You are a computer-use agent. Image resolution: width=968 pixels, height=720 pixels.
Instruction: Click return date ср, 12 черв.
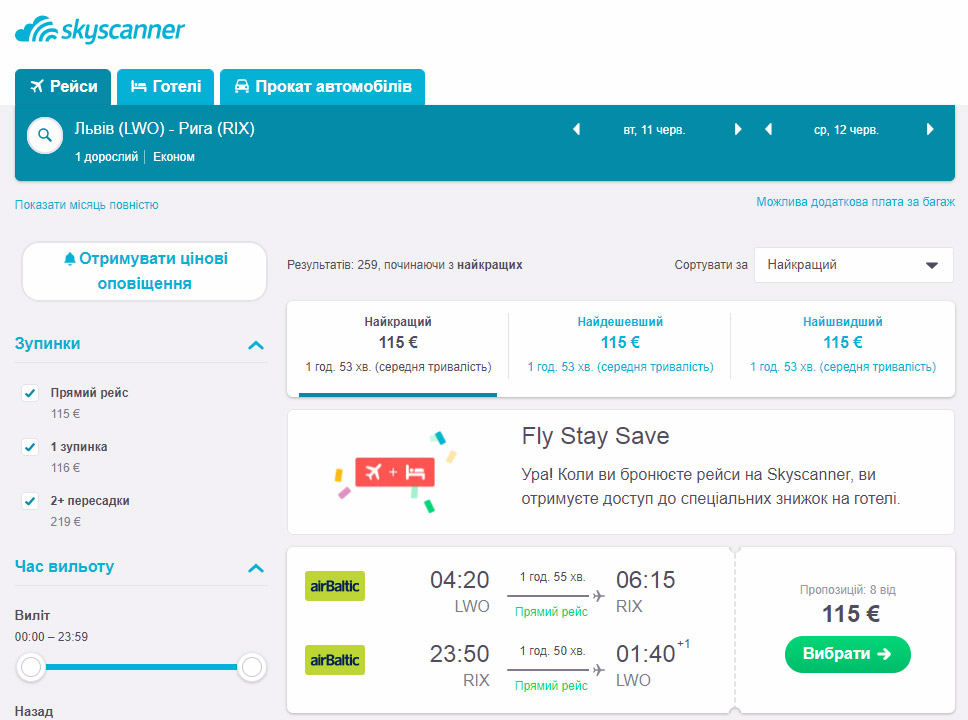846,130
